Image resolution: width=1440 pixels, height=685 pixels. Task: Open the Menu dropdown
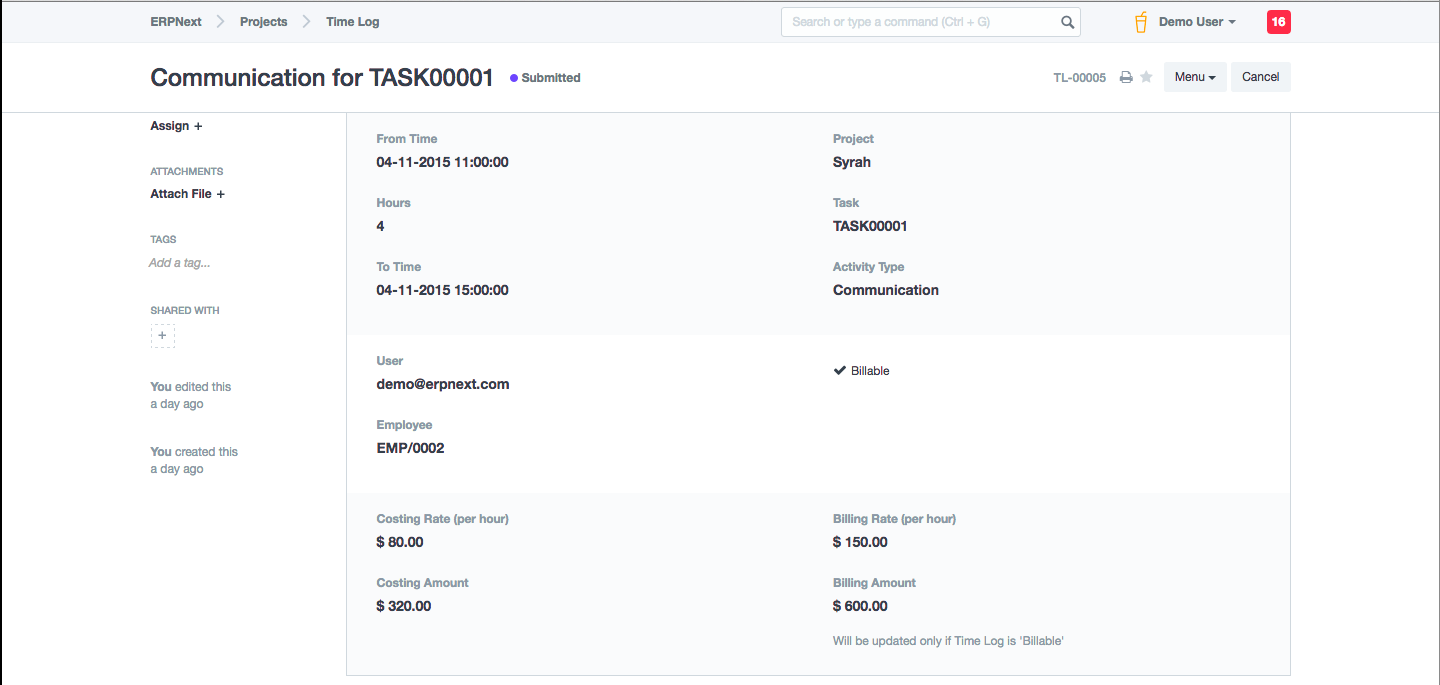1194,77
